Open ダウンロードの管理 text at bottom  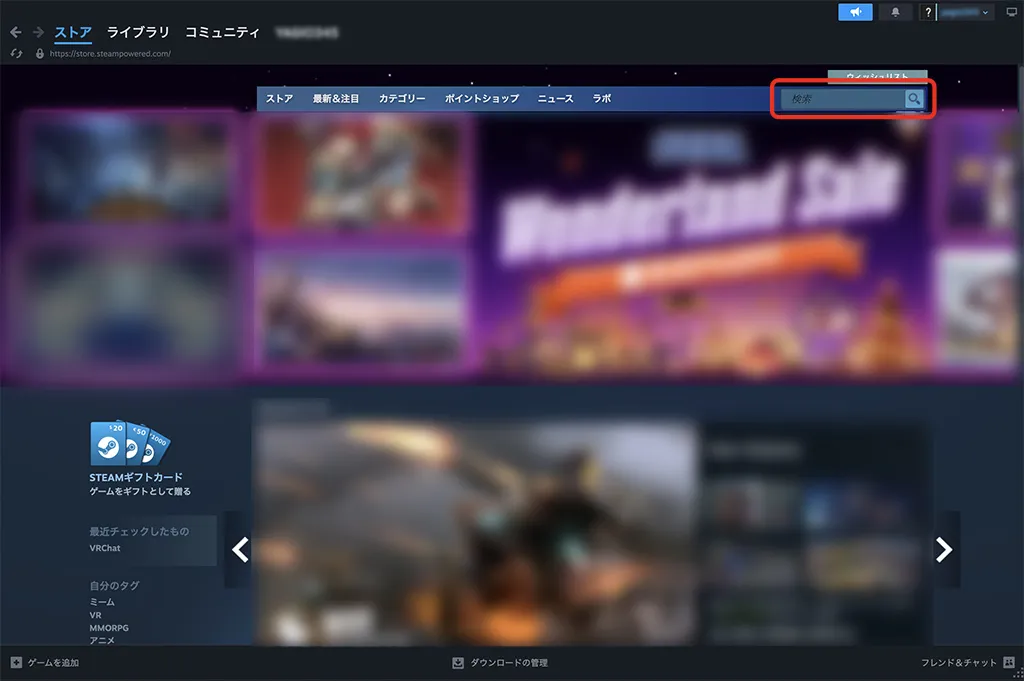509,663
